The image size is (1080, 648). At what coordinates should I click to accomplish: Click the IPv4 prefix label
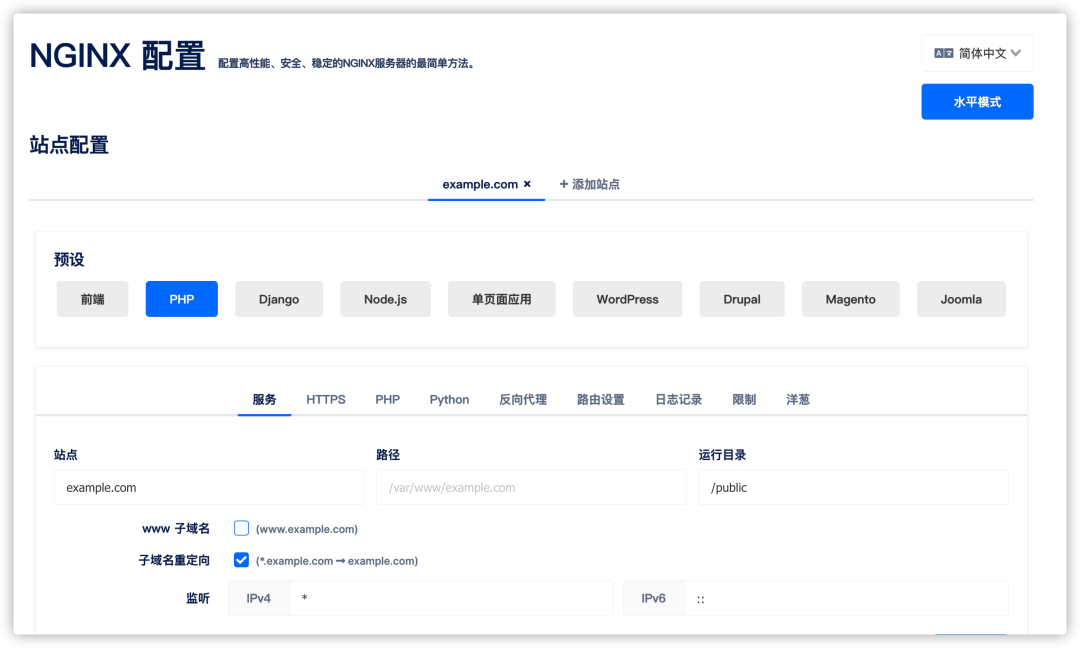pyautogui.click(x=259, y=598)
